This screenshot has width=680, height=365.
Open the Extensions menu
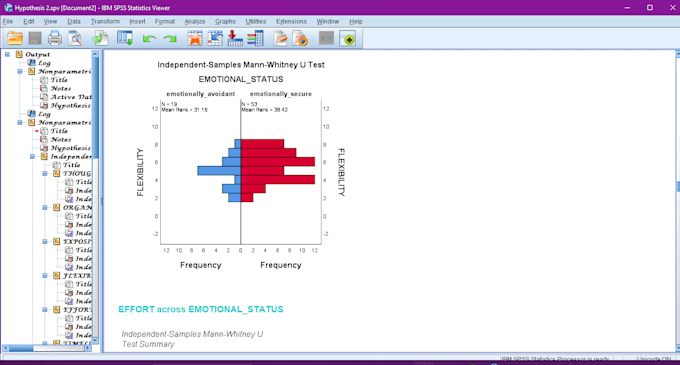tap(291, 21)
